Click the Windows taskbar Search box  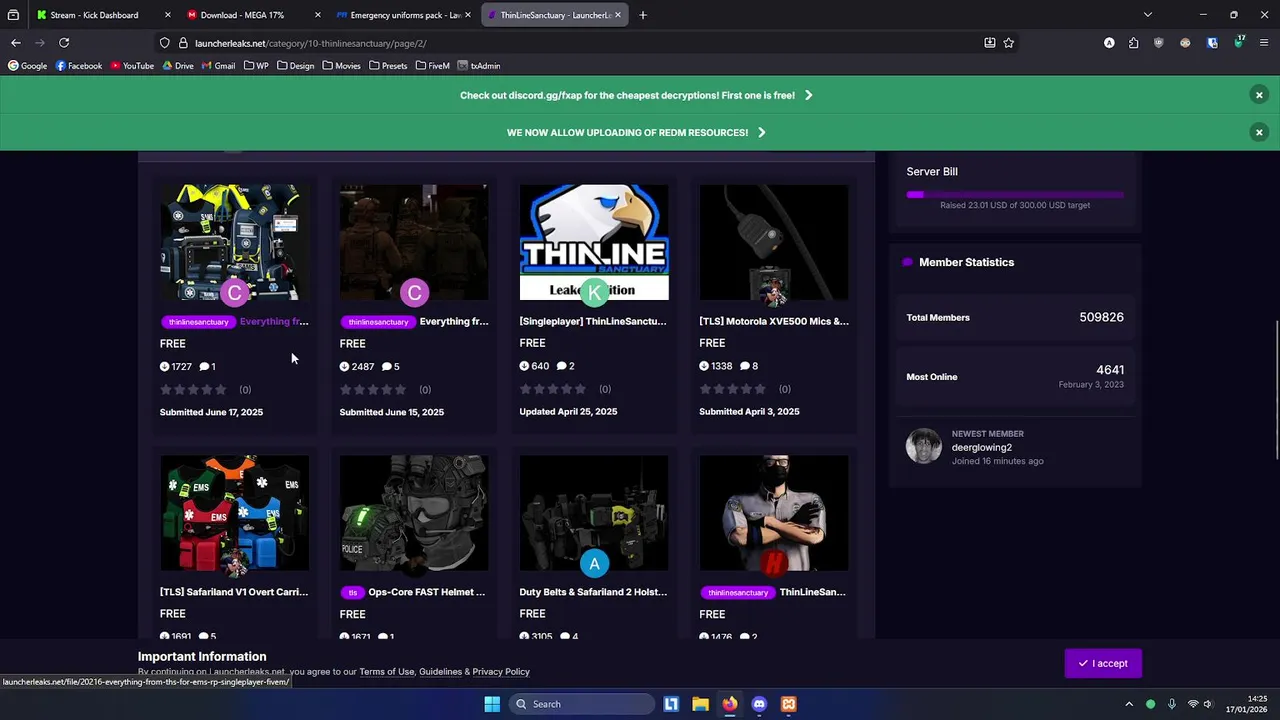[581, 704]
